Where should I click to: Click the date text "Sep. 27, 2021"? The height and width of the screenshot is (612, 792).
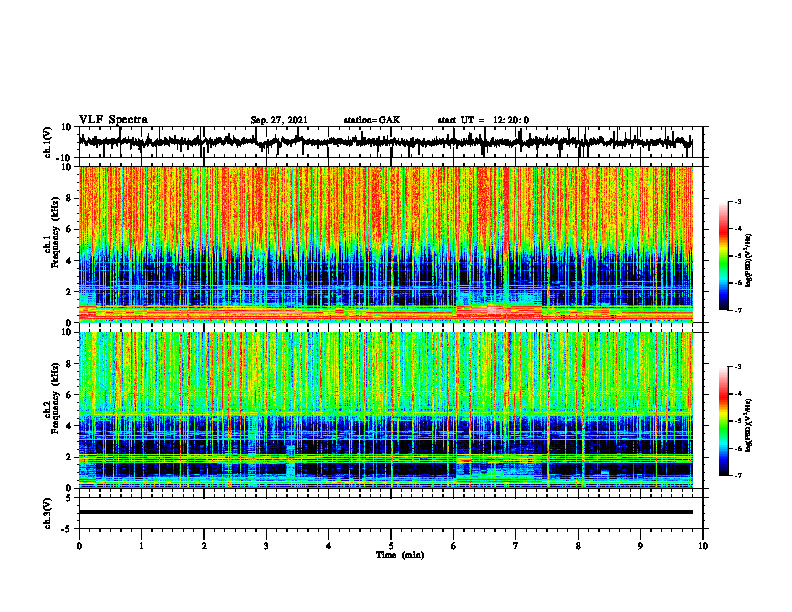coord(279,120)
